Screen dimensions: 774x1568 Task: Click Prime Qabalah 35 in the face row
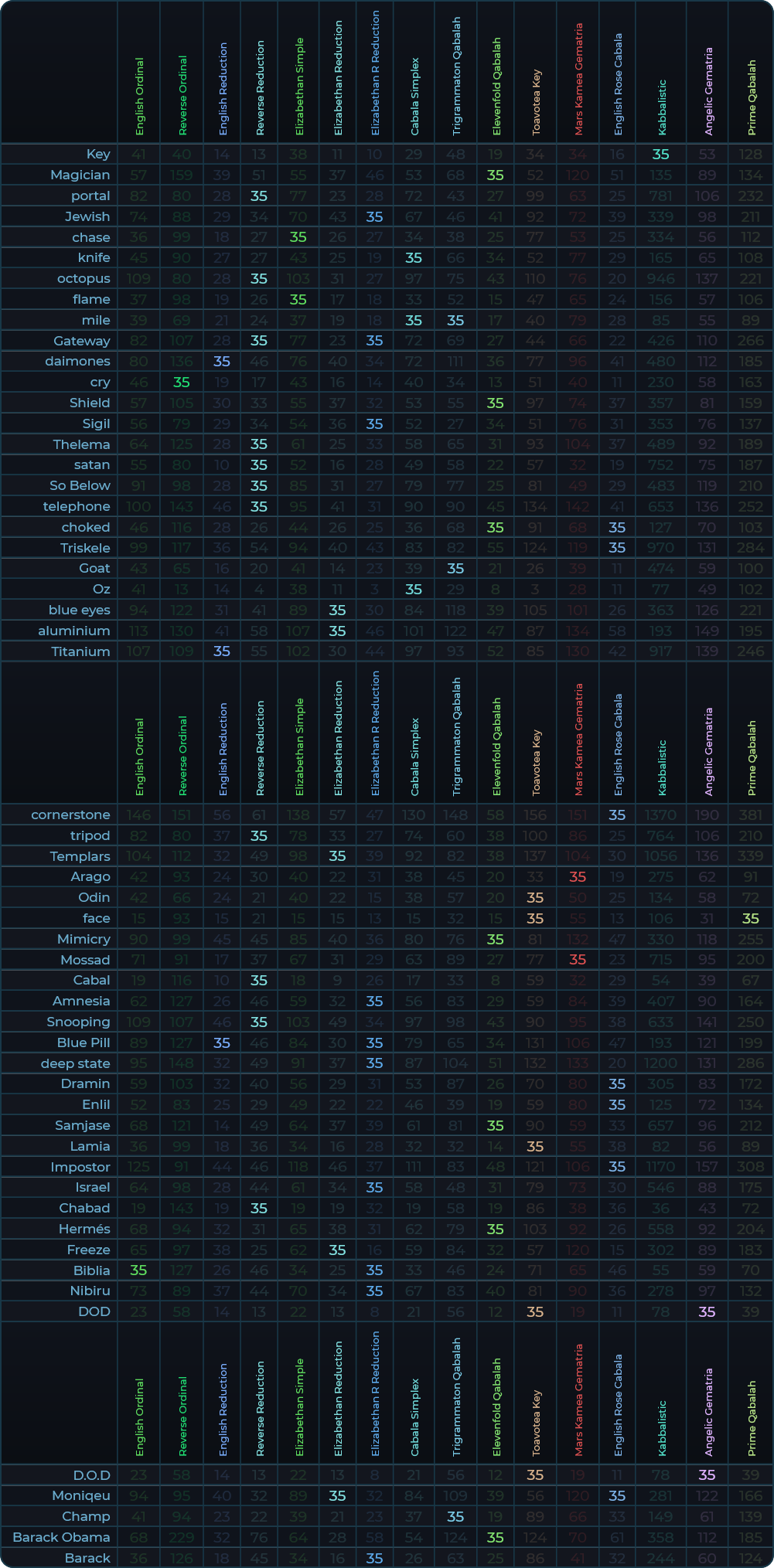751,918
